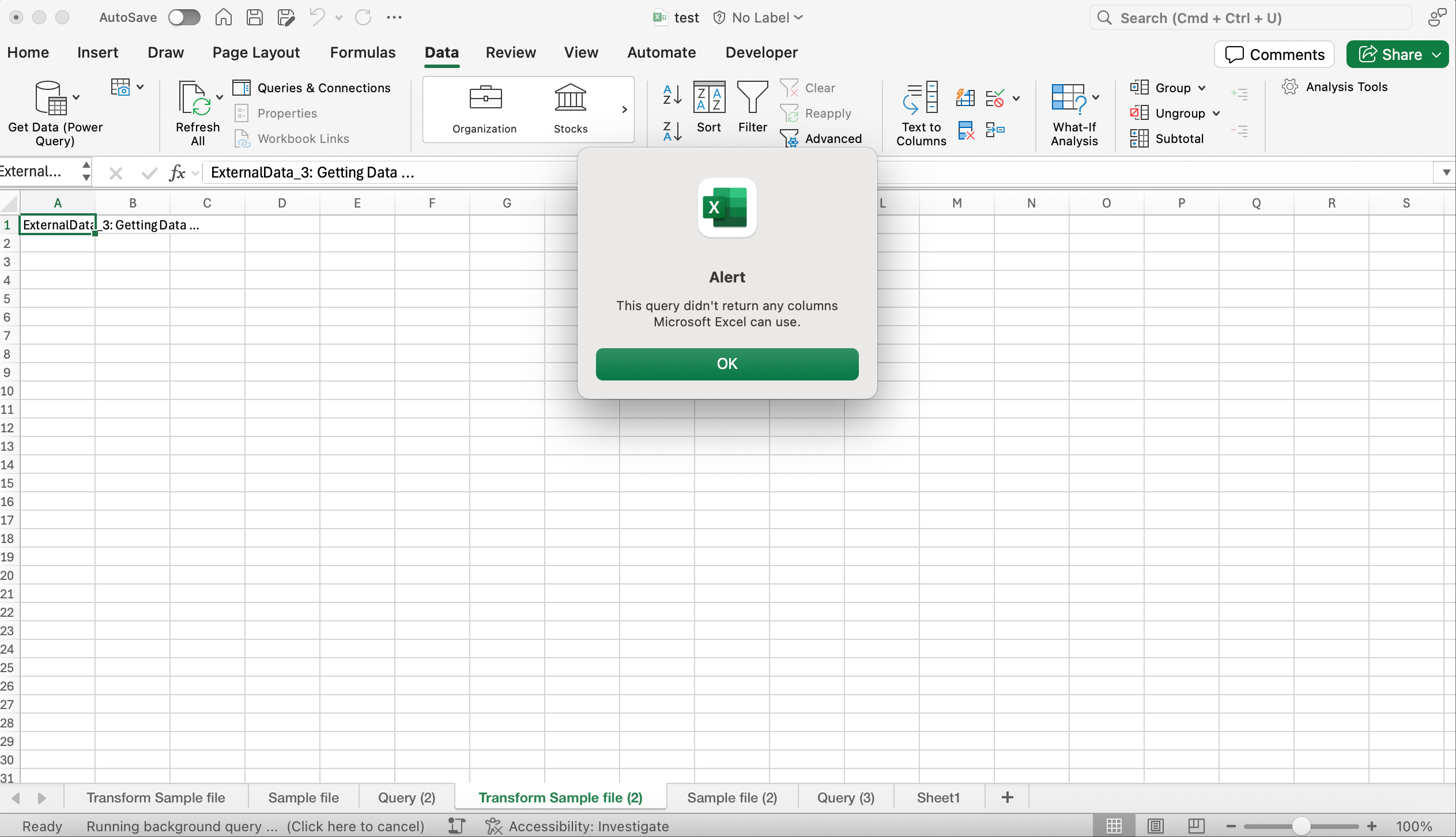The width and height of the screenshot is (1456, 837).
Task: Open the Formulas ribbon tab
Action: [x=363, y=52]
